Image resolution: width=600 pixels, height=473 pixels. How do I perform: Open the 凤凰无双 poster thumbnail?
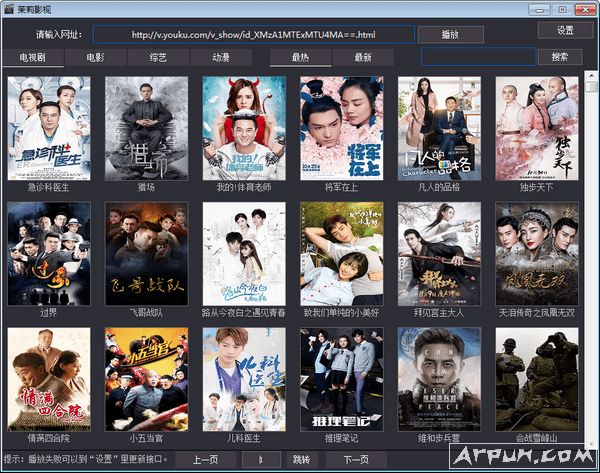click(x=536, y=252)
